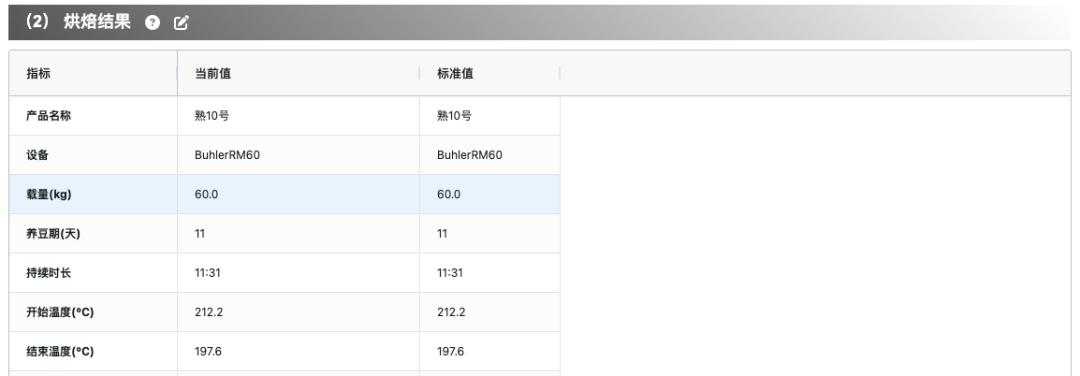Open help icon beside 烘焙结果 title
Image resolution: width=1080 pixels, height=376 pixels.
coord(152,23)
